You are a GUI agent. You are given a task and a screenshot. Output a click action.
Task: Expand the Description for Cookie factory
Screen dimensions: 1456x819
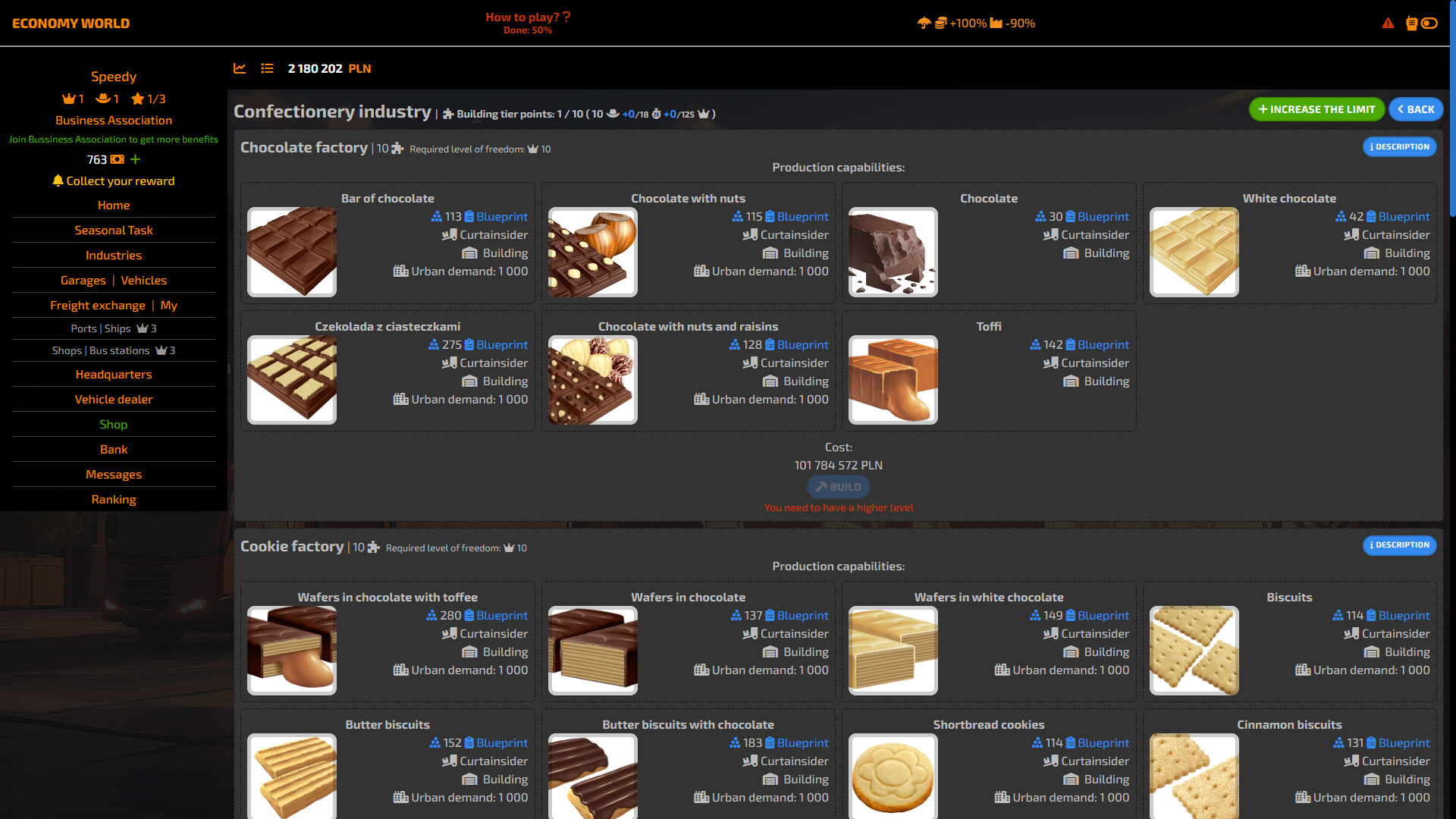click(1399, 545)
